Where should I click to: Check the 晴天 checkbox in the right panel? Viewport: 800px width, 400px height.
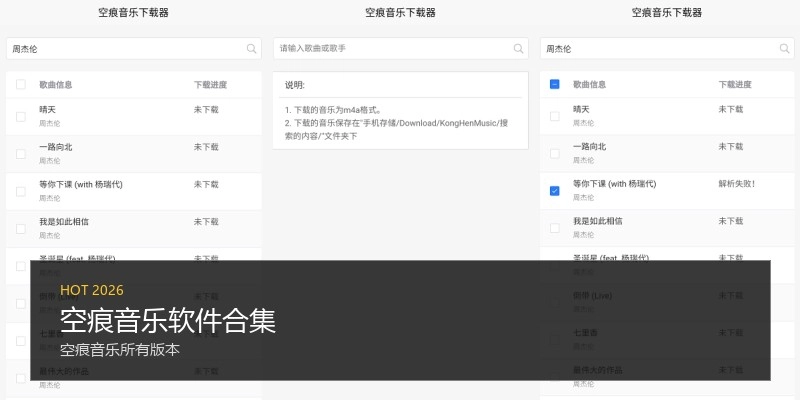click(x=555, y=116)
